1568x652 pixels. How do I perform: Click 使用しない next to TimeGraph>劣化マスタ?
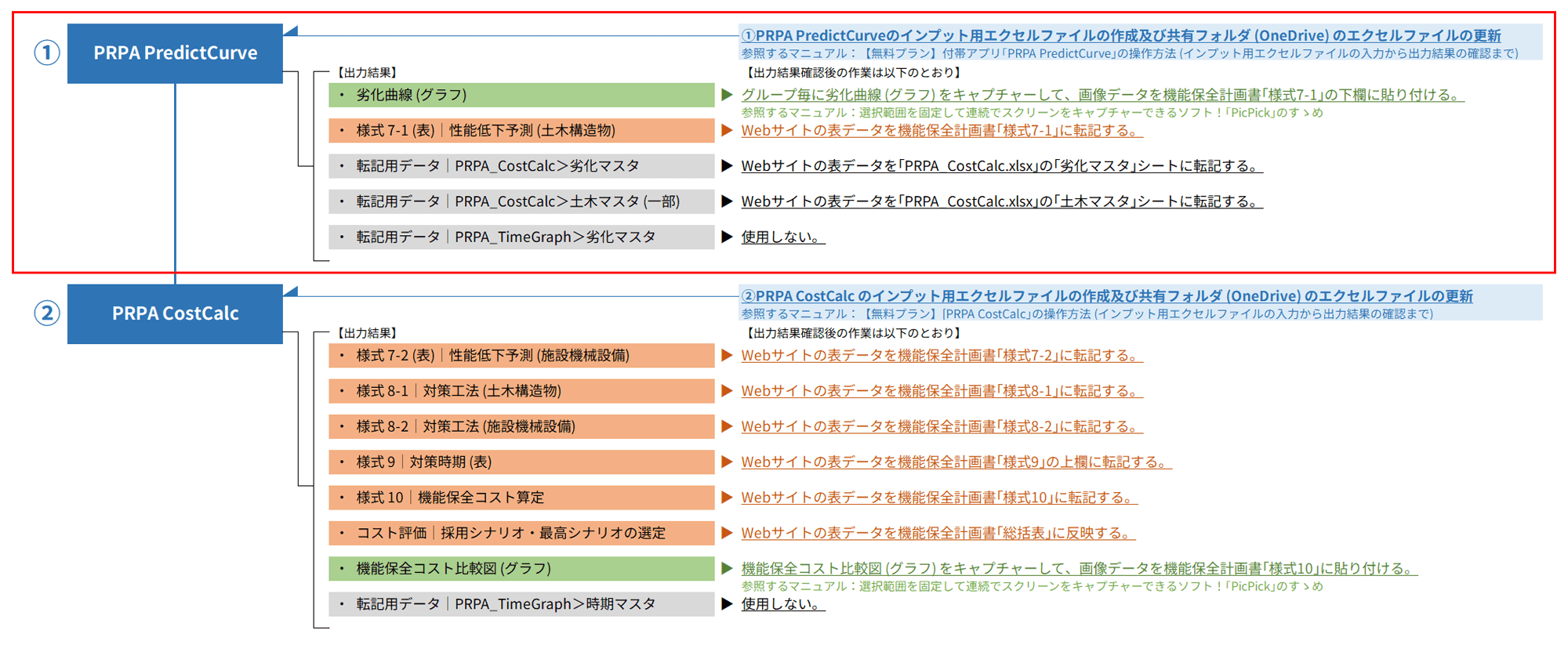[x=783, y=237]
